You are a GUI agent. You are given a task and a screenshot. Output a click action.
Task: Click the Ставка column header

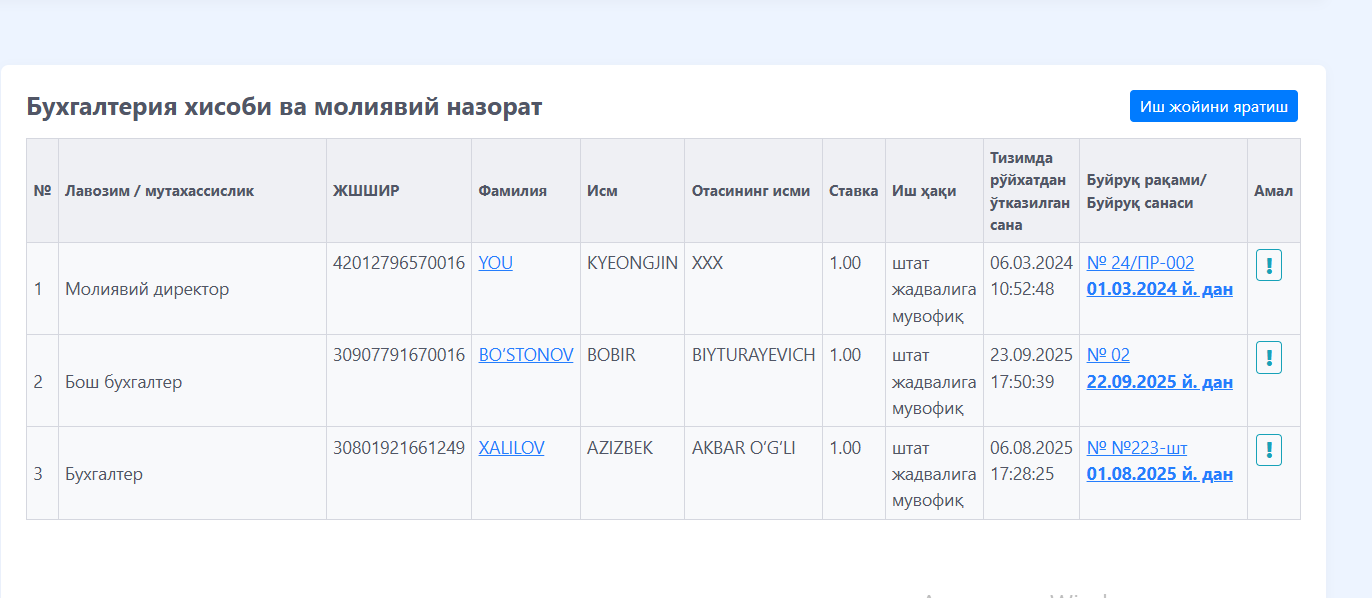[853, 191]
